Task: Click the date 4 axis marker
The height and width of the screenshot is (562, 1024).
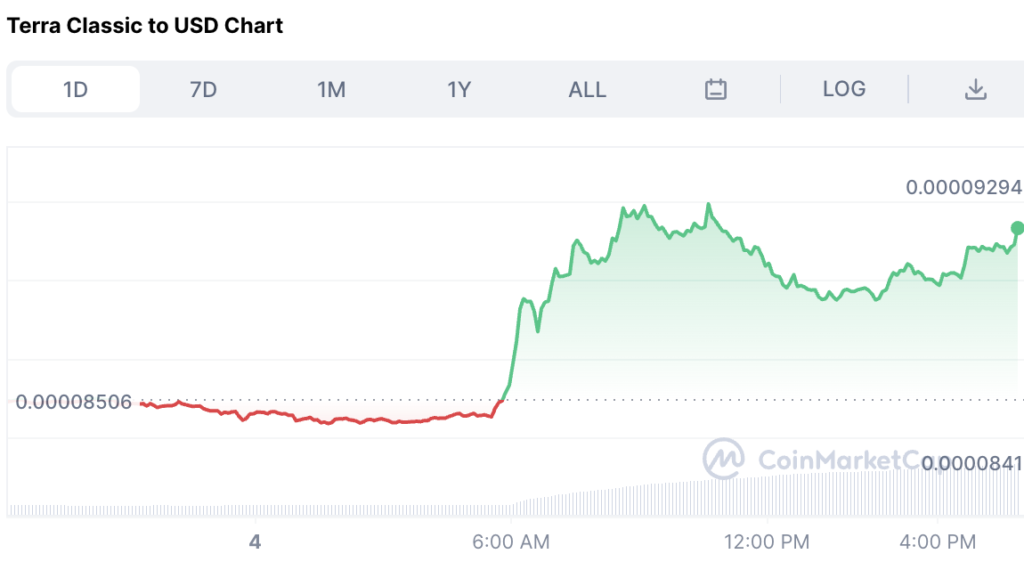Action: (x=255, y=542)
